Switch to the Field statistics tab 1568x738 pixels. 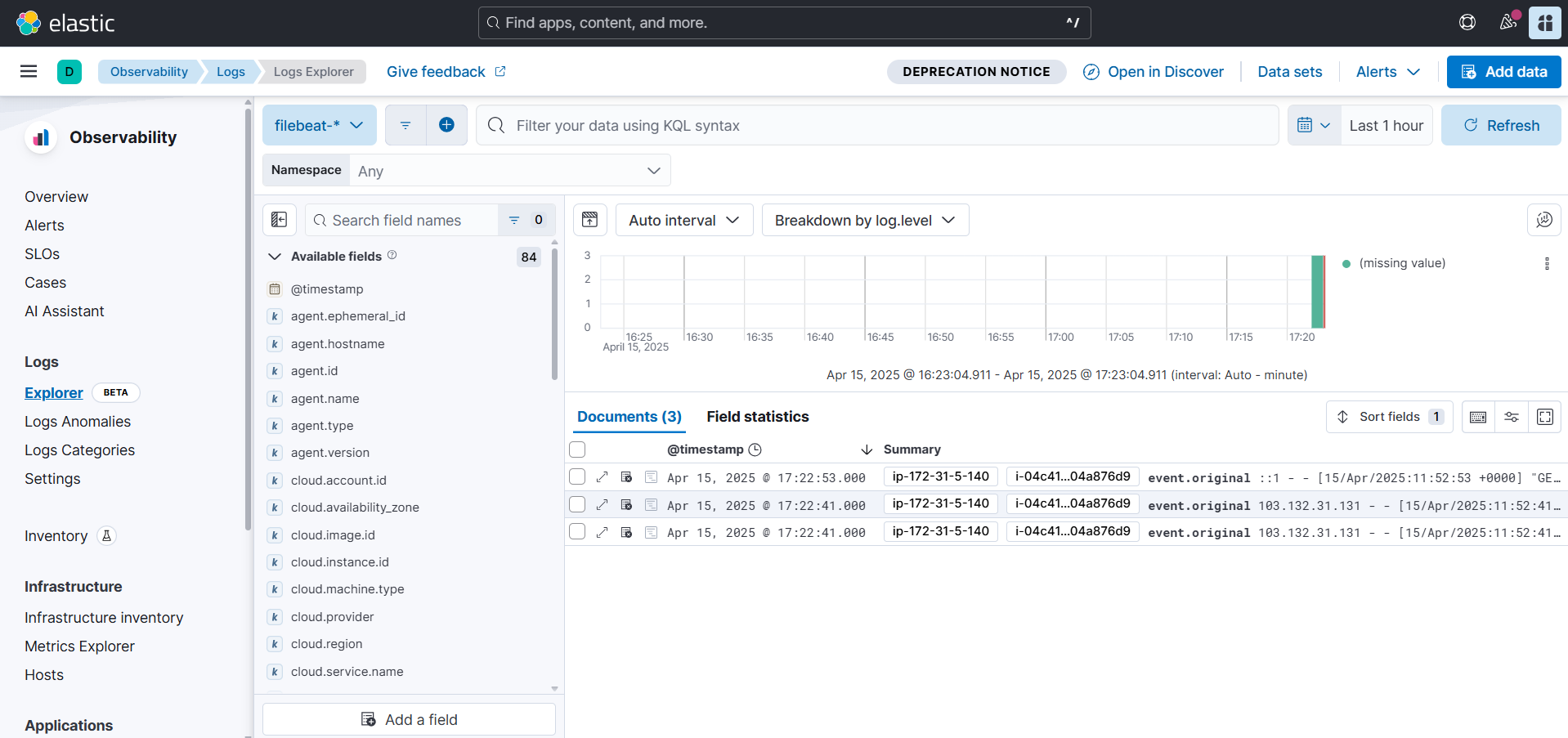[757, 417]
